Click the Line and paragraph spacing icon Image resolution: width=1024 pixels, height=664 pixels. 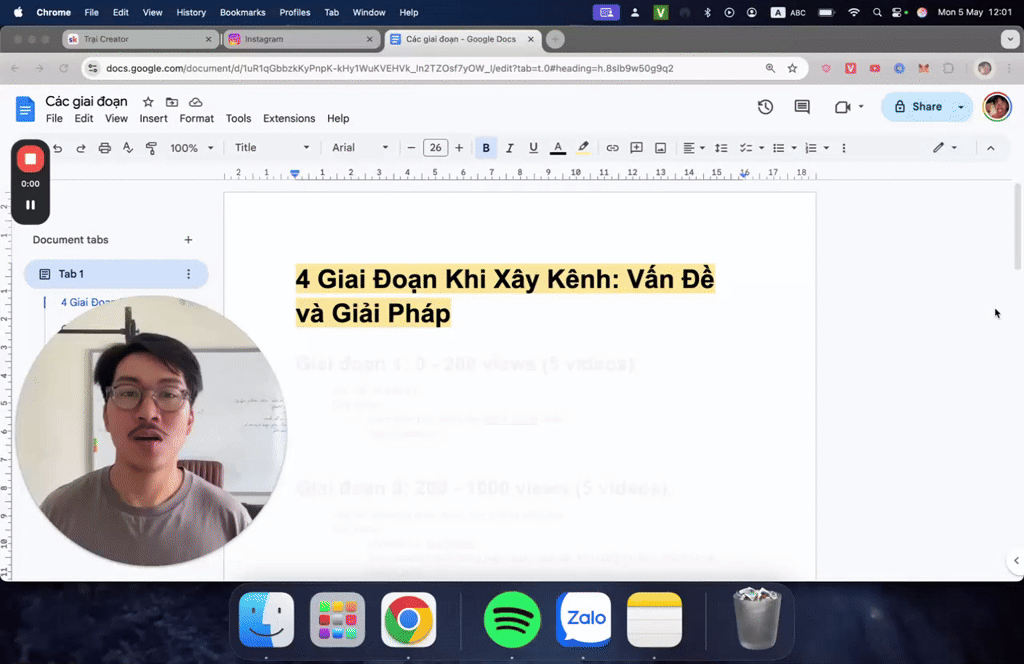(x=721, y=148)
